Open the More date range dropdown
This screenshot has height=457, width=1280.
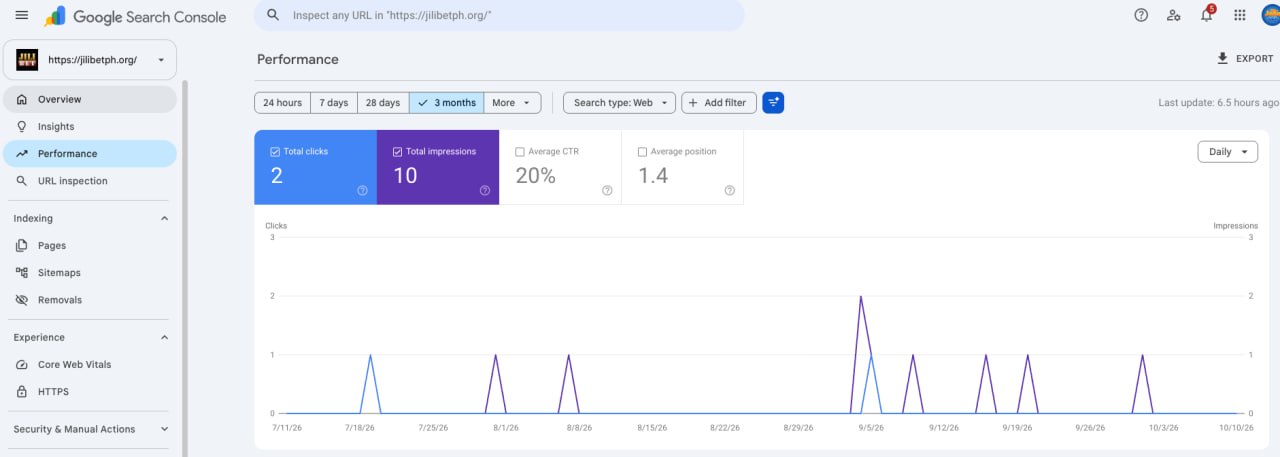click(512, 103)
